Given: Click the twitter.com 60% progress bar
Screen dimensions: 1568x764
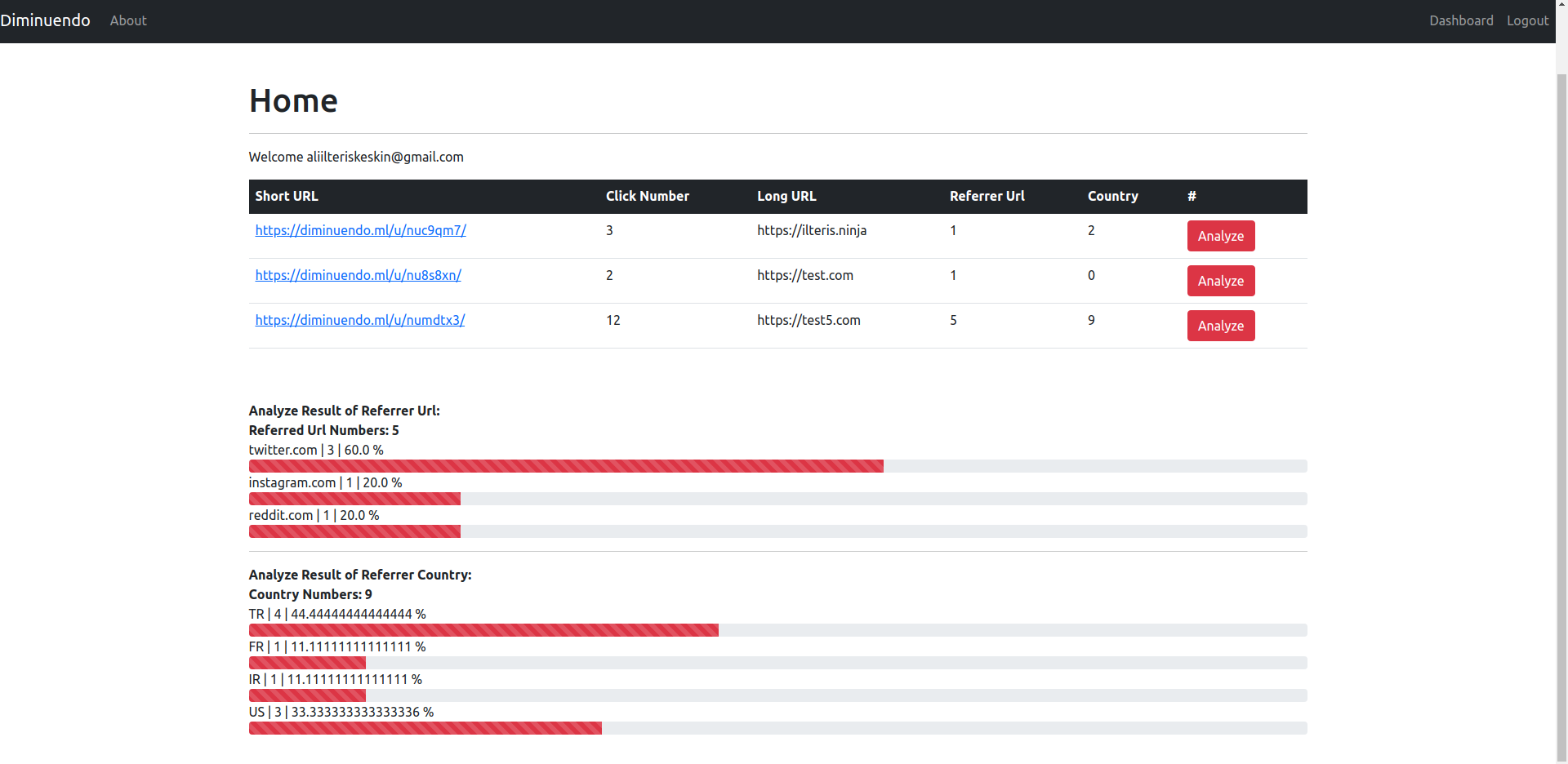Looking at the screenshot, I should click(566, 466).
